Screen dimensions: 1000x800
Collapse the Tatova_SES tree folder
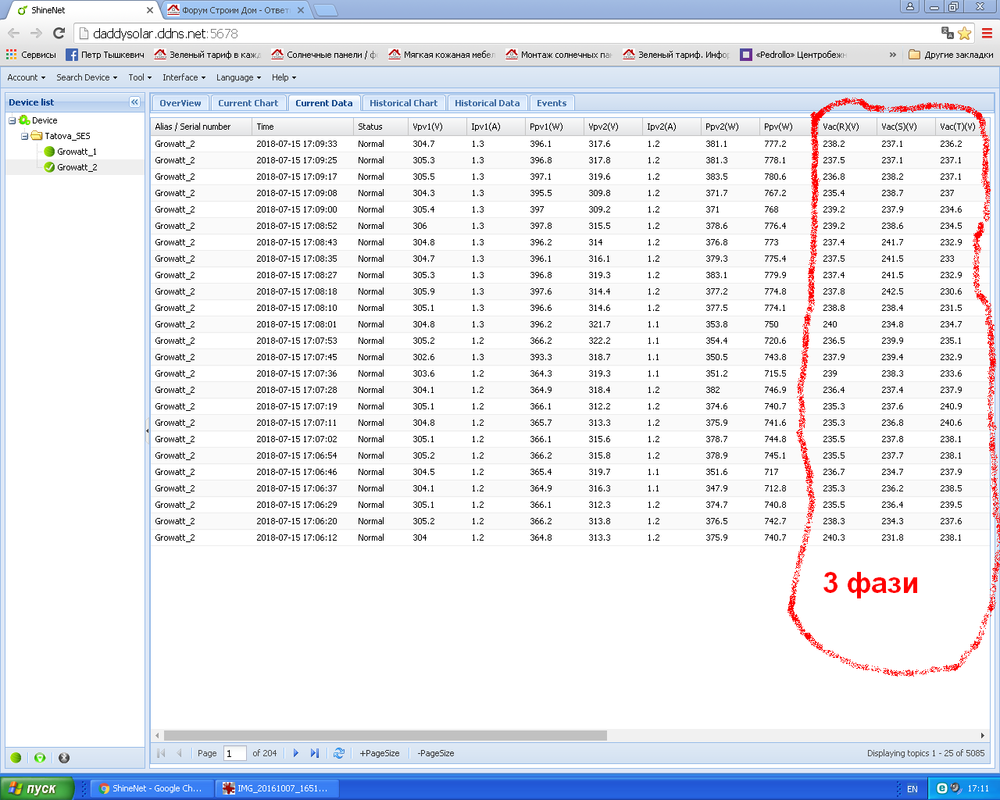(x=25, y=136)
